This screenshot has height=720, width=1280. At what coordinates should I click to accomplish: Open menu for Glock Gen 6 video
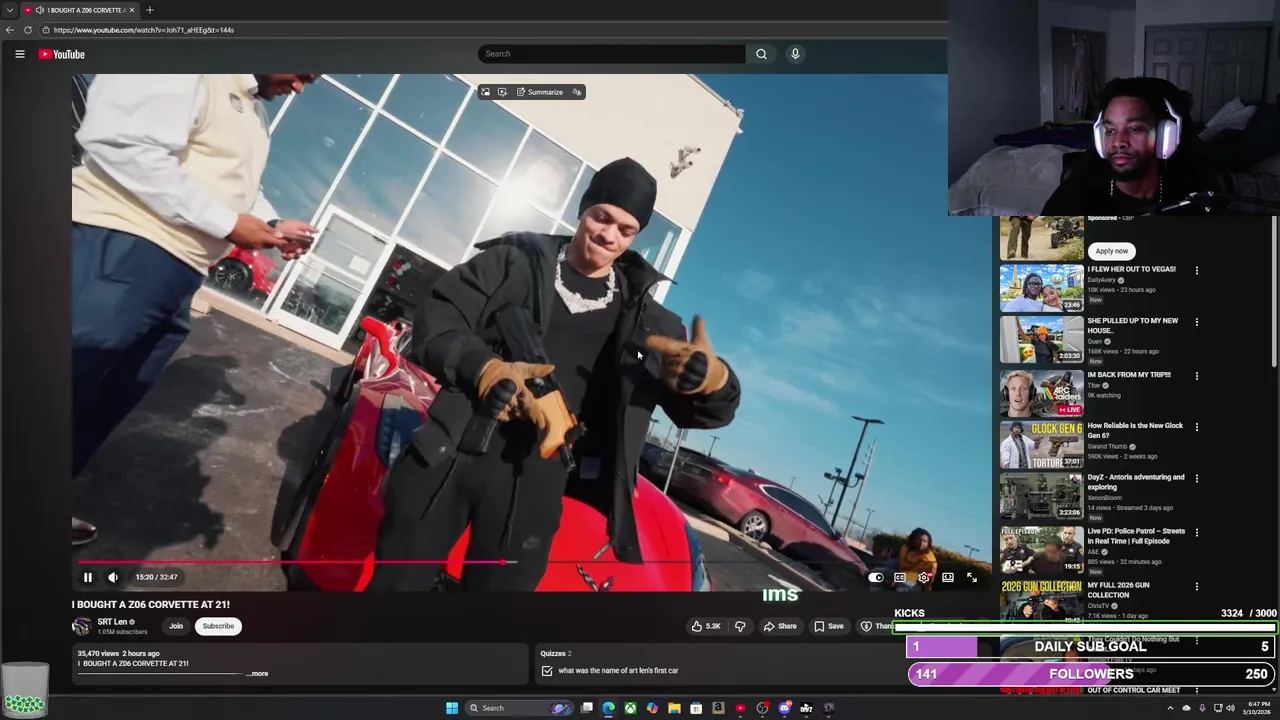pos(1197,427)
